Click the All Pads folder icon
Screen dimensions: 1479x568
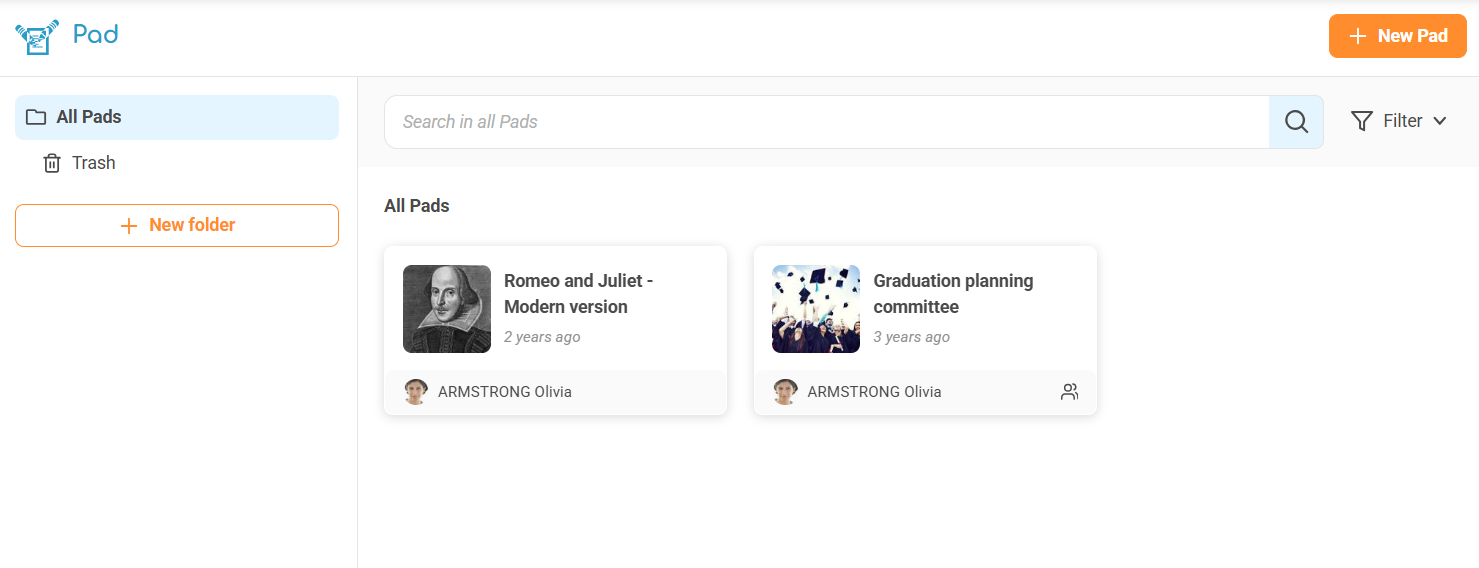[36, 117]
